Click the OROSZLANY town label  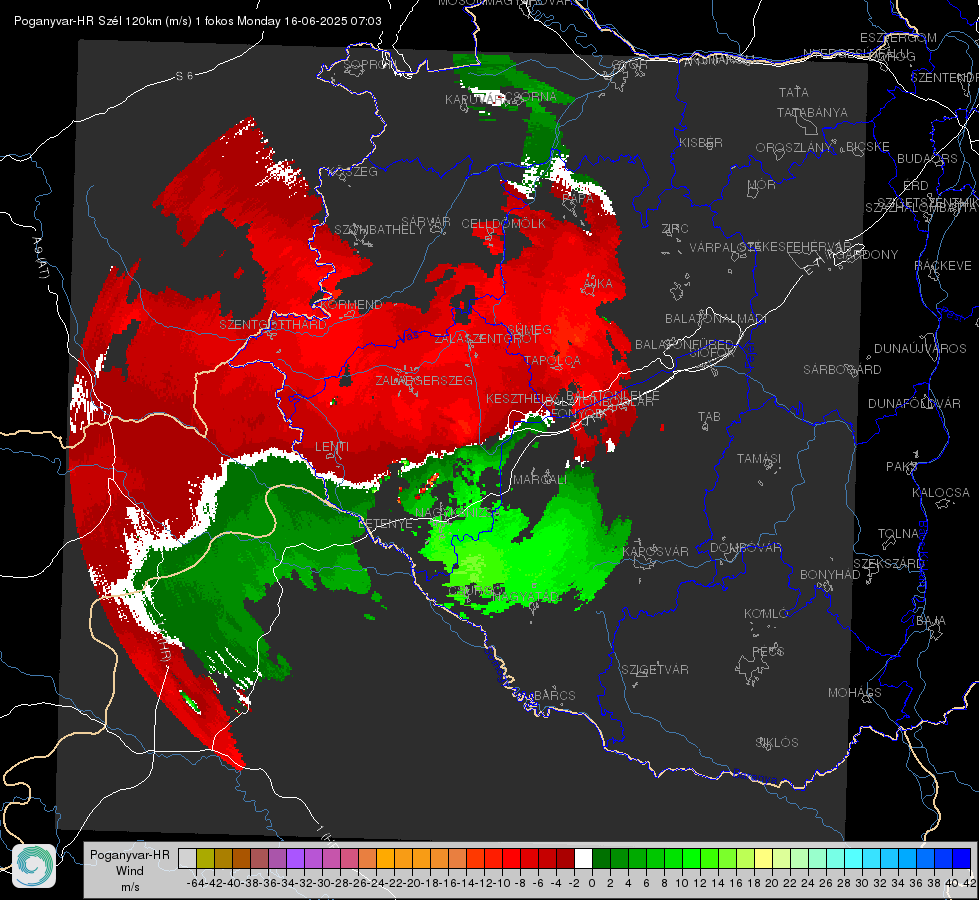pyautogui.click(x=794, y=147)
